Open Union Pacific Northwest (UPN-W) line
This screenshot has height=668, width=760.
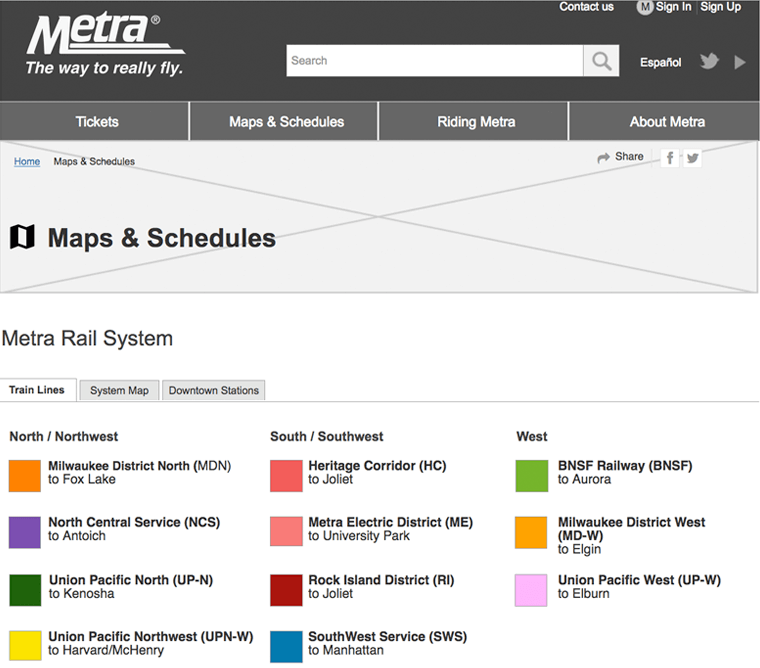tap(151, 636)
